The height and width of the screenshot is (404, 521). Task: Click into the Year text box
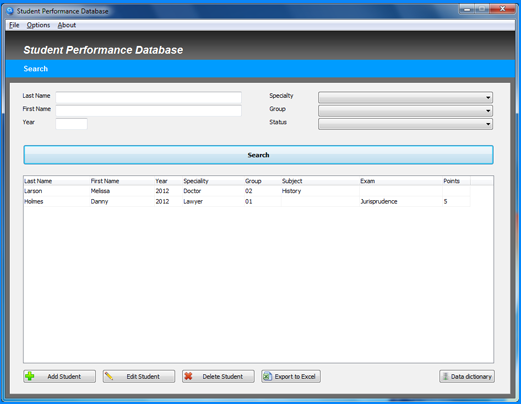[x=71, y=124]
